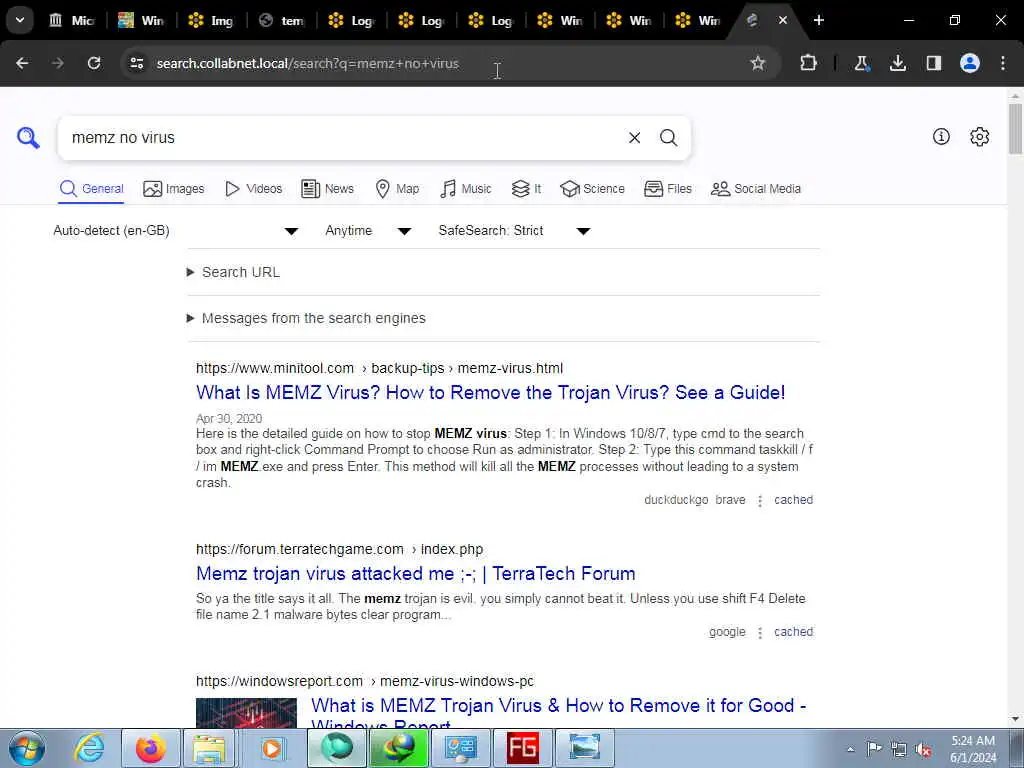Switch to the Social Media category
Image resolution: width=1024 pixels, height=768 pixels.
tap(756, 189)
